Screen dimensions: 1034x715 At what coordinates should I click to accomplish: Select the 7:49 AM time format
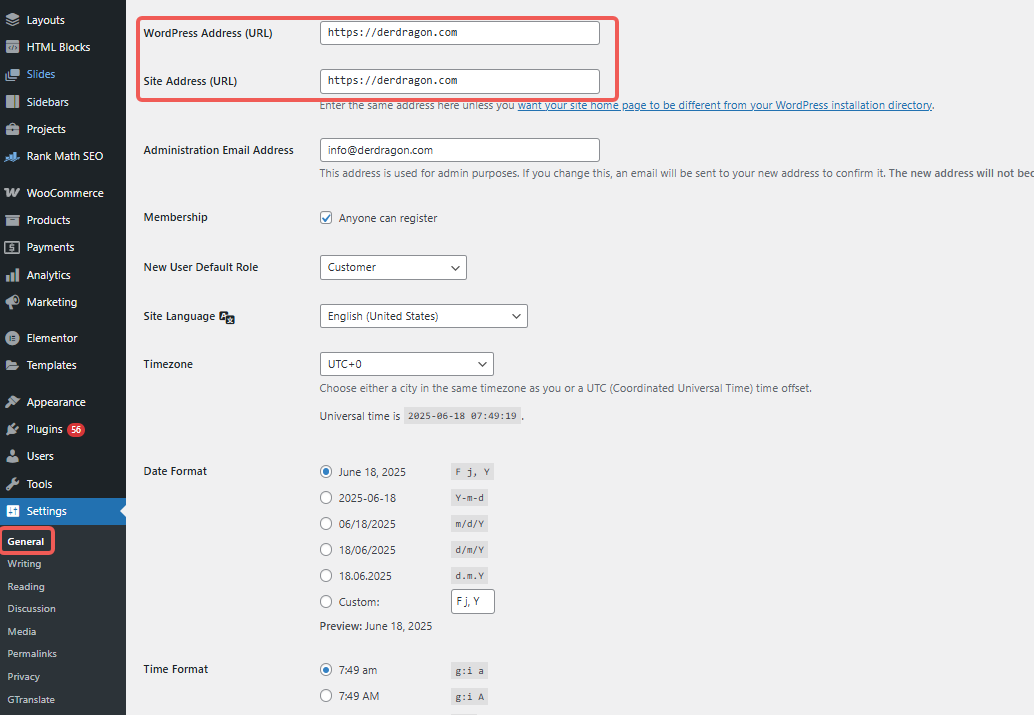[326, 696]
